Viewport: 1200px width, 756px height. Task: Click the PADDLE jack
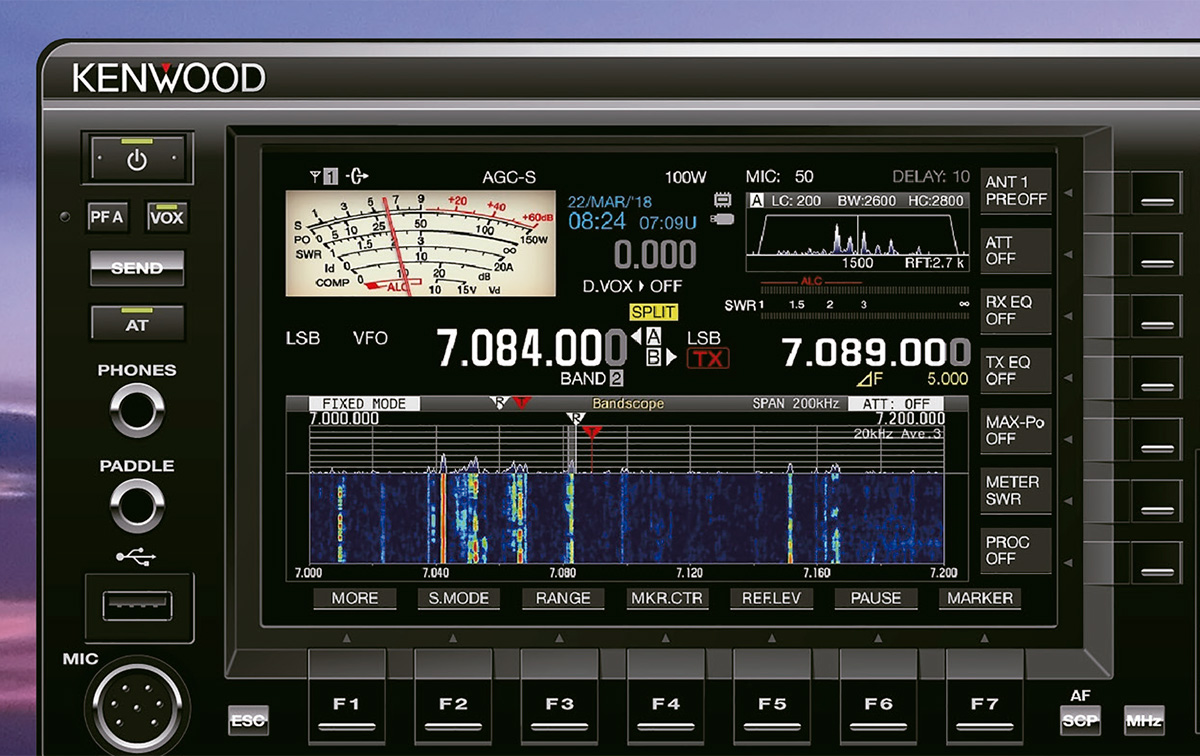[x=137, y=505]
